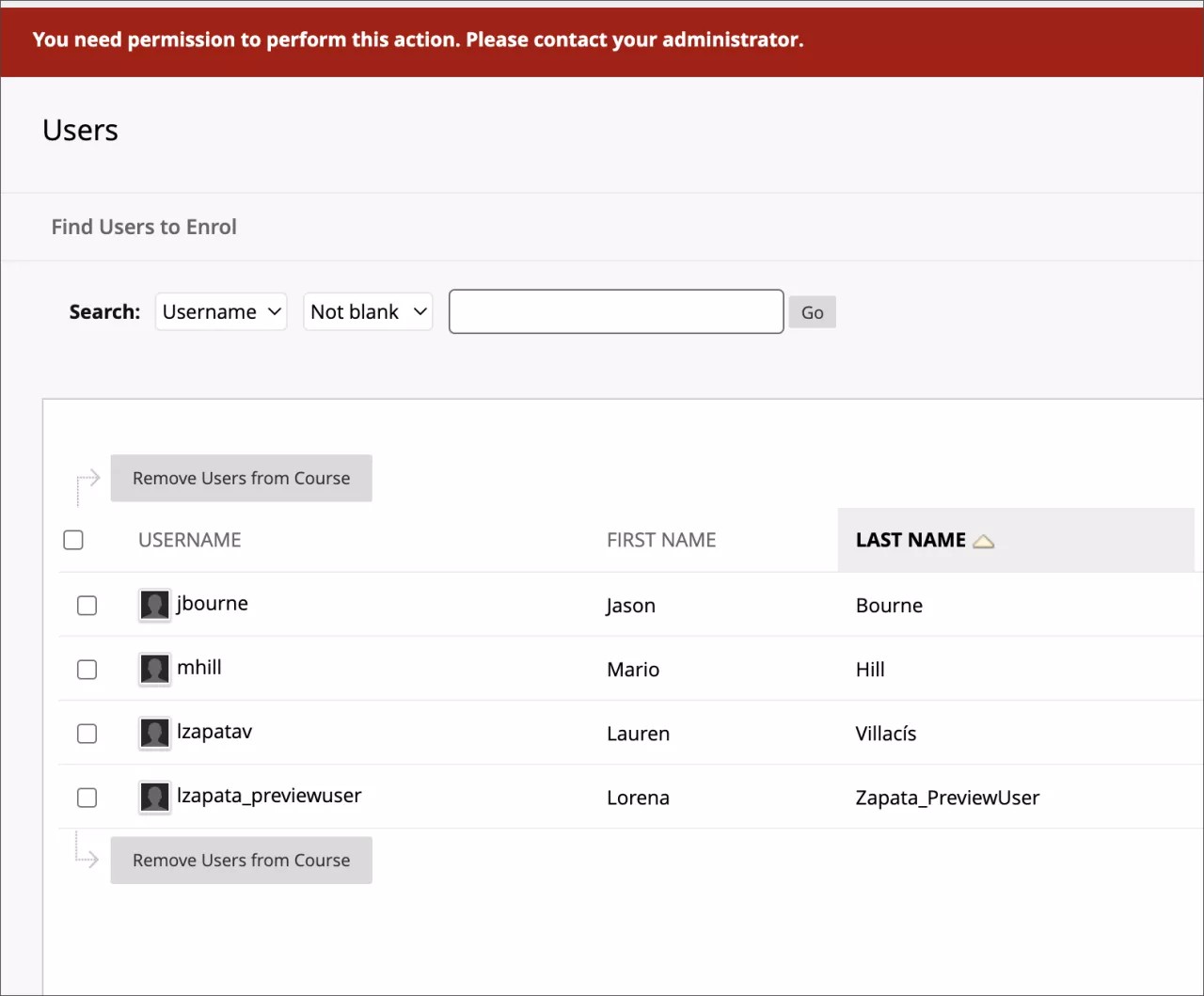Check the select-all users checkbox
Image resolution: width=1204 pixels, height=996 pixels.
point(72,540)
